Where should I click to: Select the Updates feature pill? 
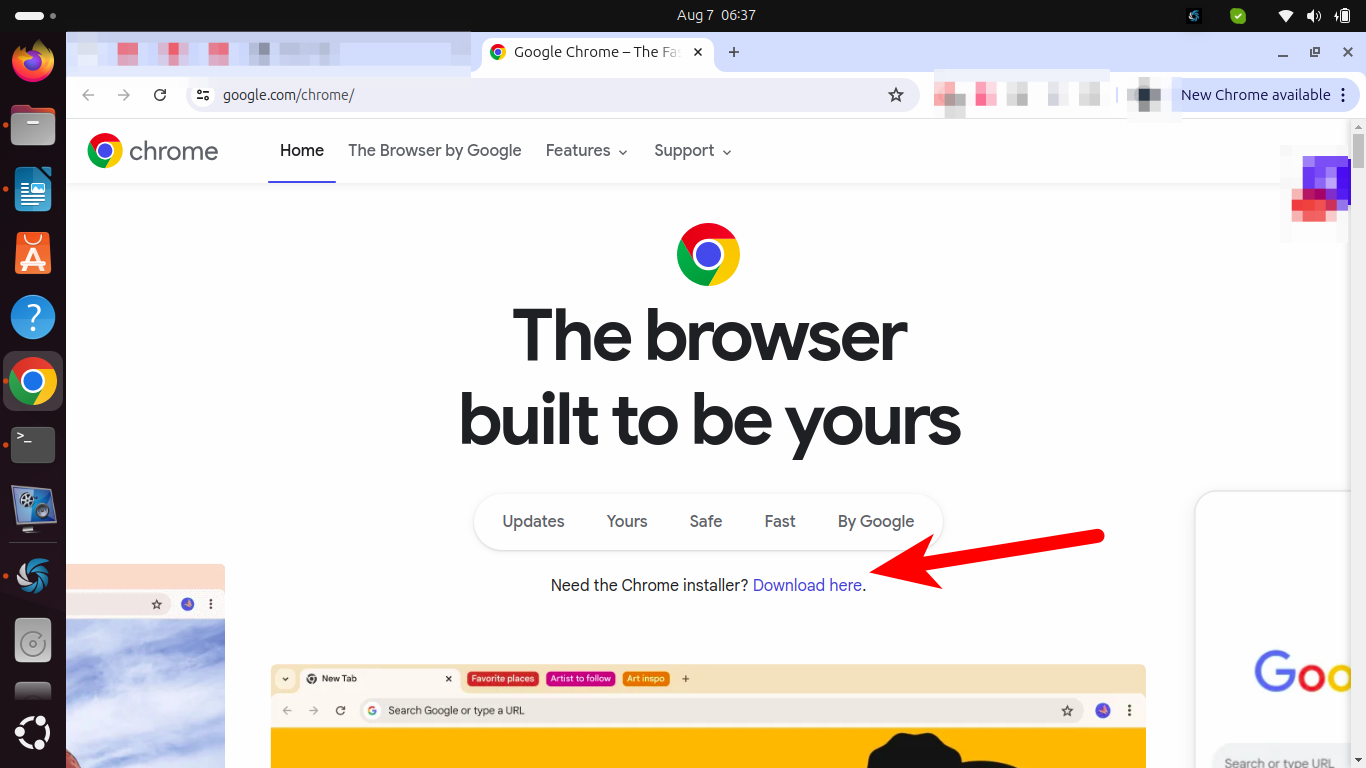tap(533, 521)
